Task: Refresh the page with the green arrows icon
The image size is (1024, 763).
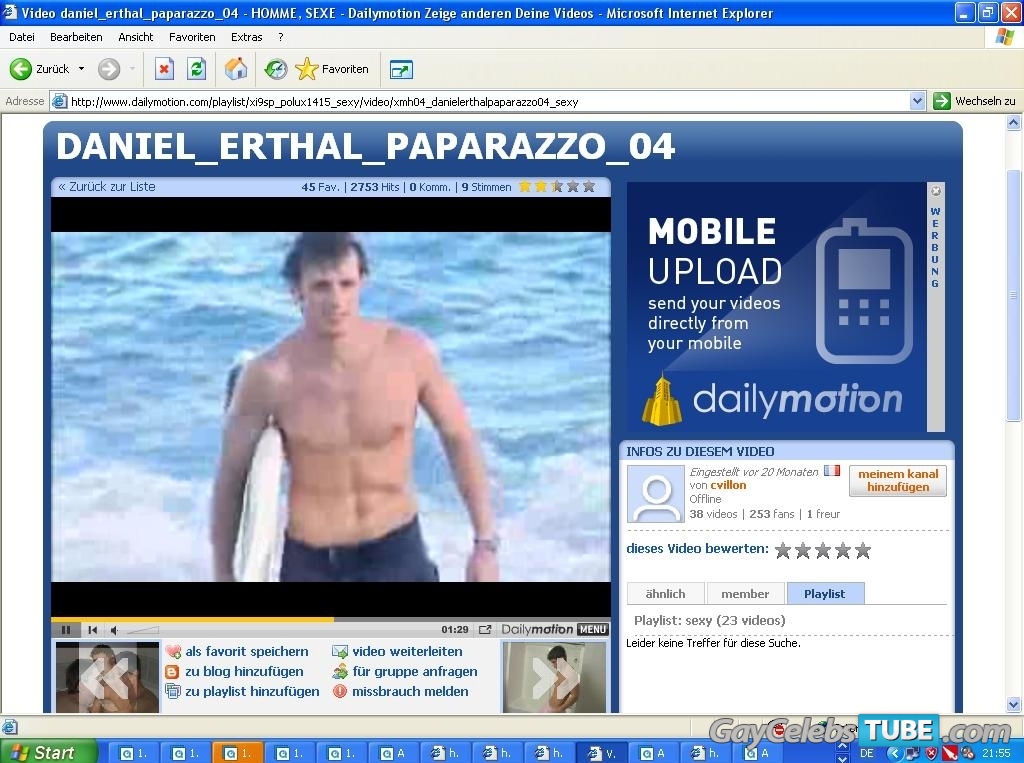Action: pyautogui.click(x=197, y=69)
